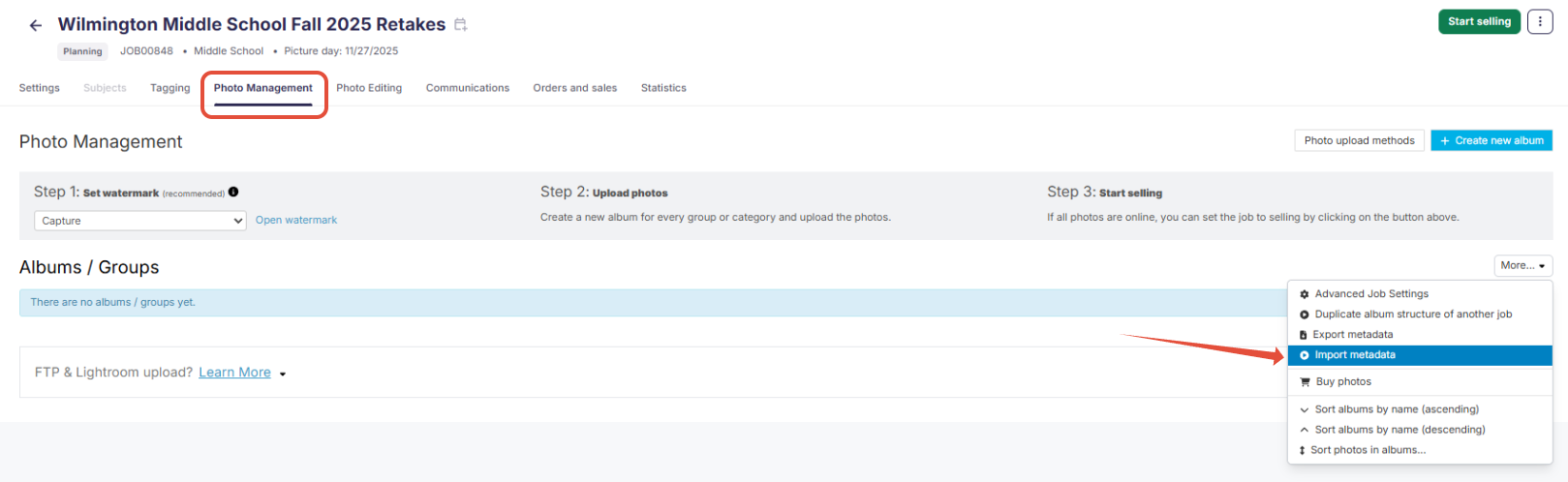This screenshot has height=482, width=1568.
Task: Open the Capture watermark dropdown
Action: pos(140,221)
